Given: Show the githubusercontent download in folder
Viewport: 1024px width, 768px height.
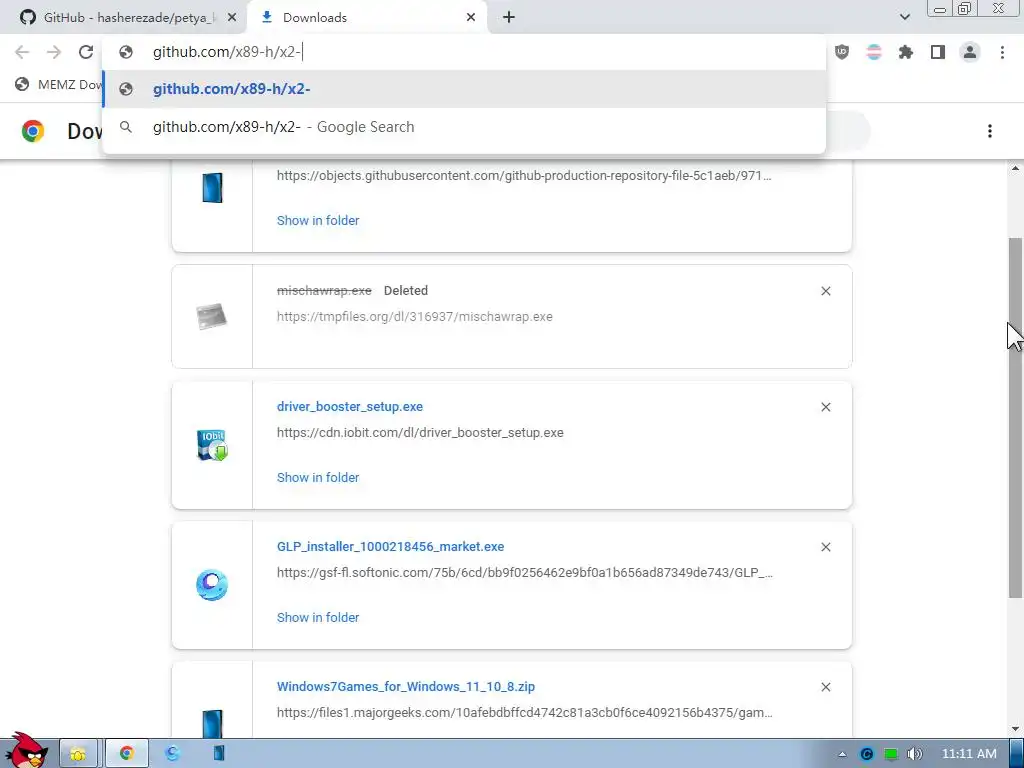Looking at the screenshot, I should [x=318, y=221].
